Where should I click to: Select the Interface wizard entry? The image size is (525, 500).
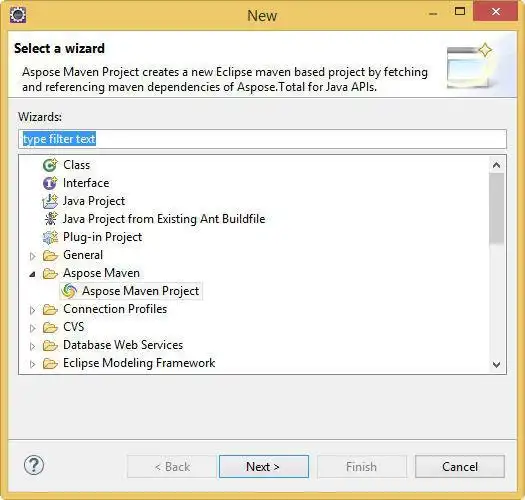tap(86, 183)
